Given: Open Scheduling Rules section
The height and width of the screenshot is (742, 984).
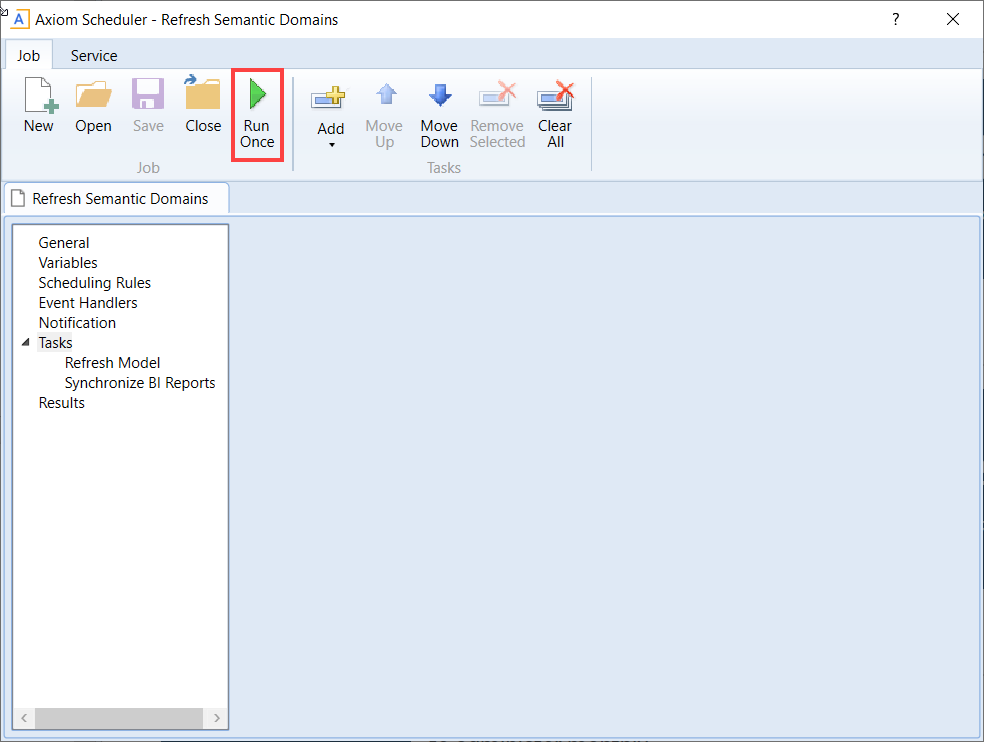Looking at the screenshot, I should click(x=95, y=283).
